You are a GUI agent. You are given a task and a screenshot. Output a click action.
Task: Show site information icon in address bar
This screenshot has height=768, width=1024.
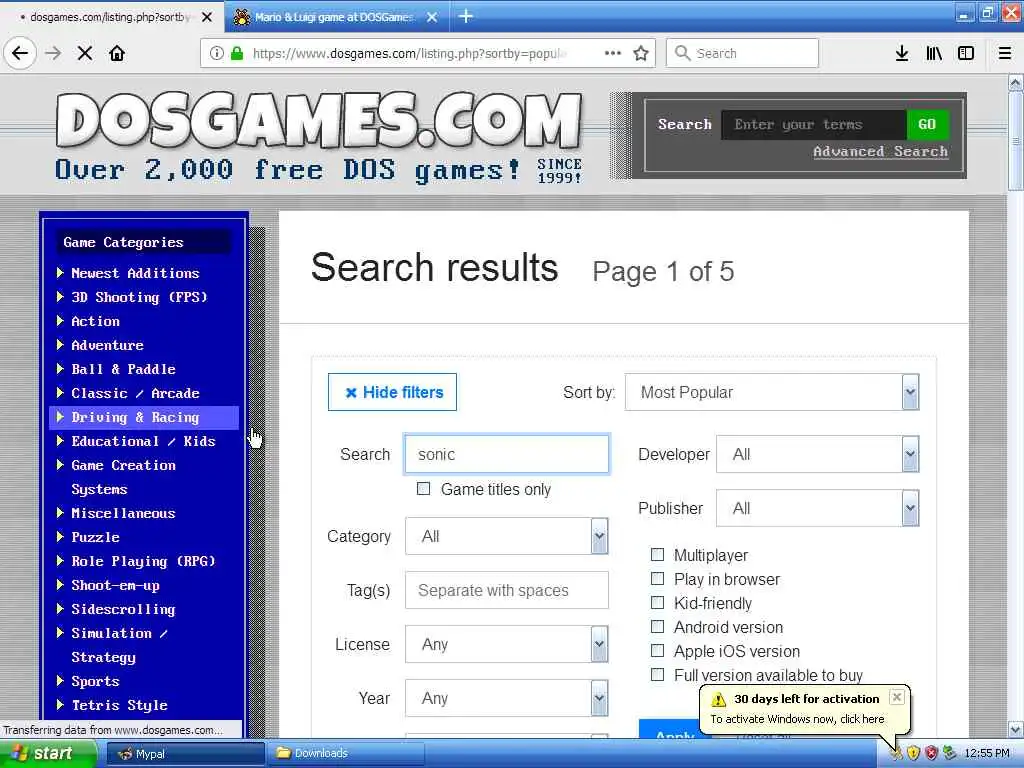(216, 53)
